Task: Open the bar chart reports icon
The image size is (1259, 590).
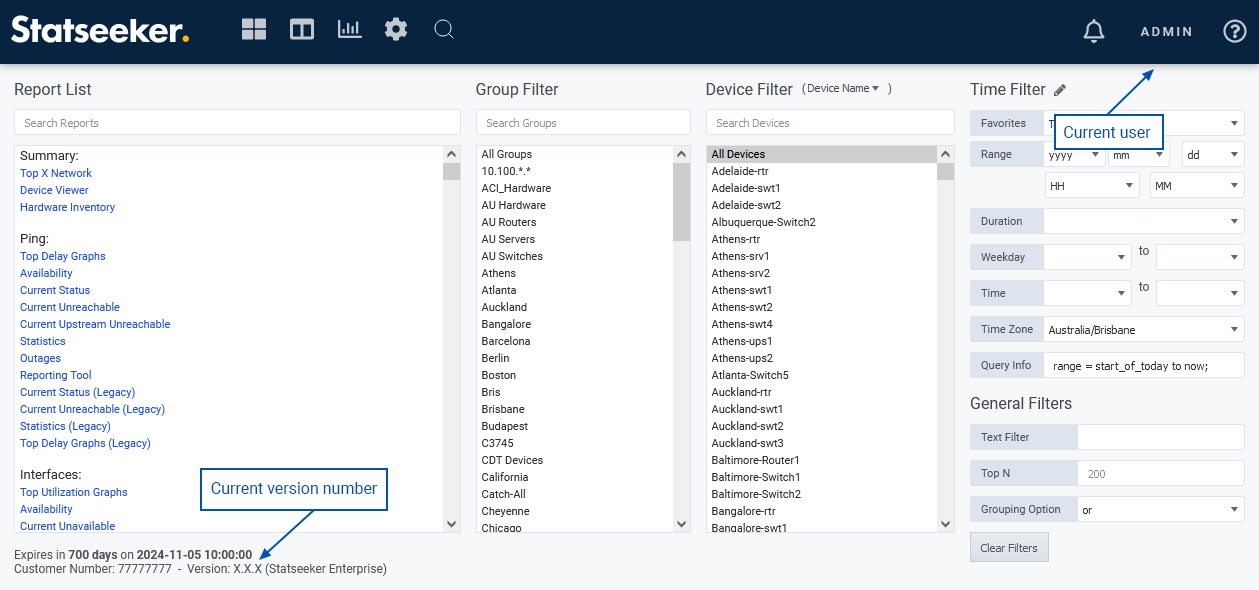Action: (x=349, y=30)
